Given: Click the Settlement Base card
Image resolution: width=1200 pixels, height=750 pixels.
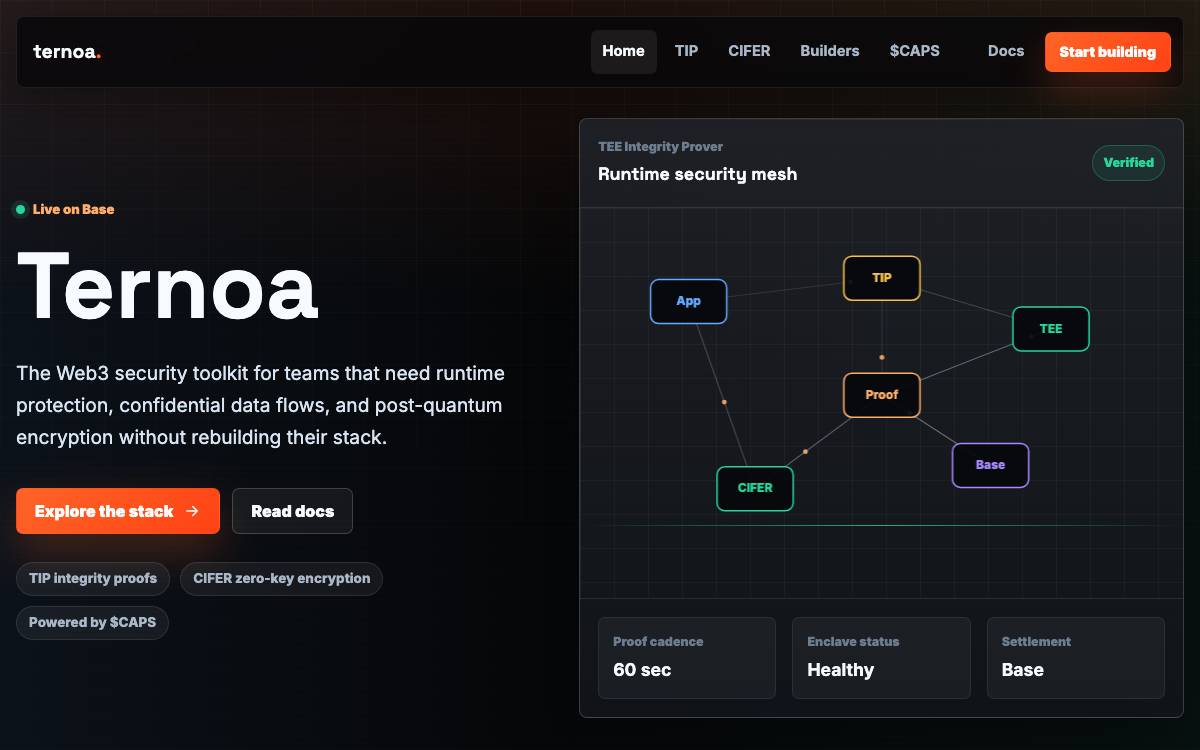Looking at the screenshot, I should coord(1076,658).
